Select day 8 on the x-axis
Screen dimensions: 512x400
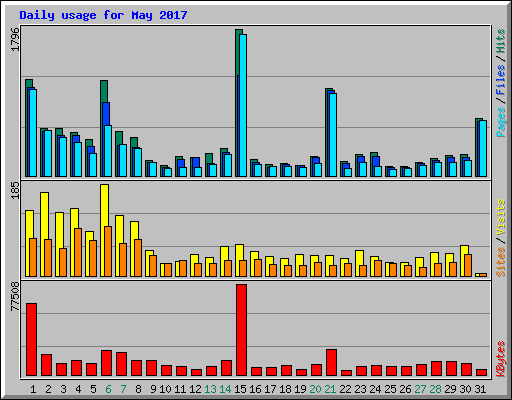[138, 389]
